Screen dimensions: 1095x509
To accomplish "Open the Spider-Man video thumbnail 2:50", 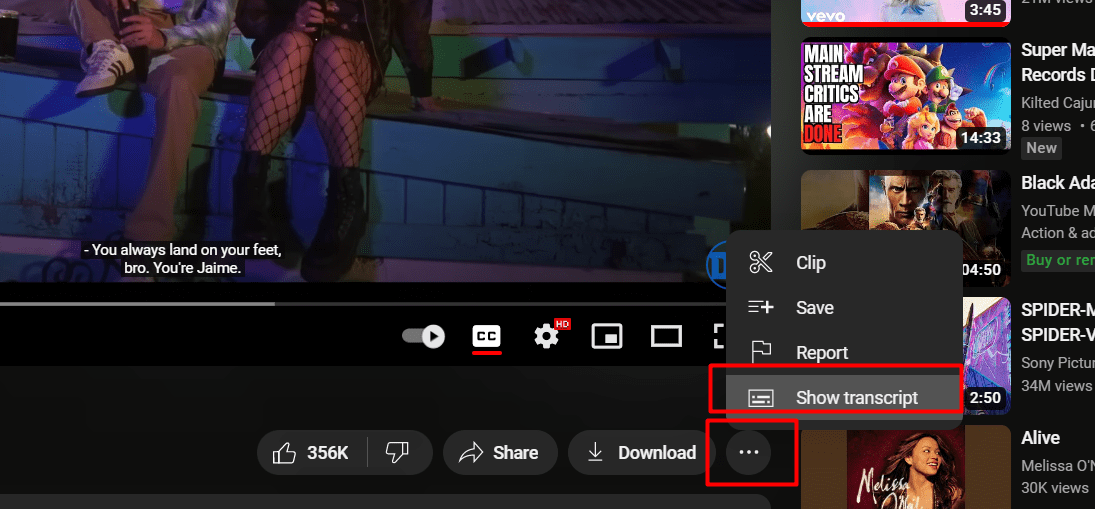I will coord(987,356).
